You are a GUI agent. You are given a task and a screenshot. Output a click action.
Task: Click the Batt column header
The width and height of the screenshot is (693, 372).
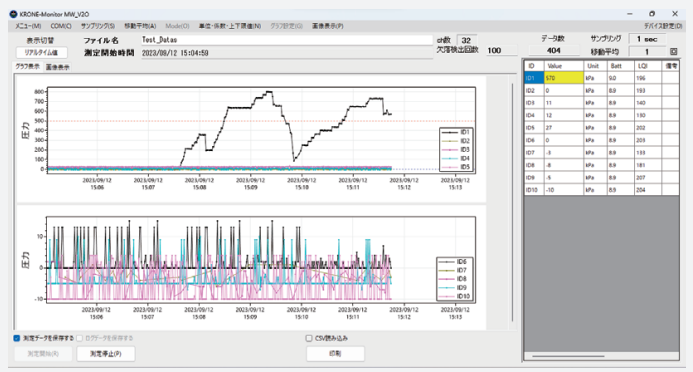(621, 66)
